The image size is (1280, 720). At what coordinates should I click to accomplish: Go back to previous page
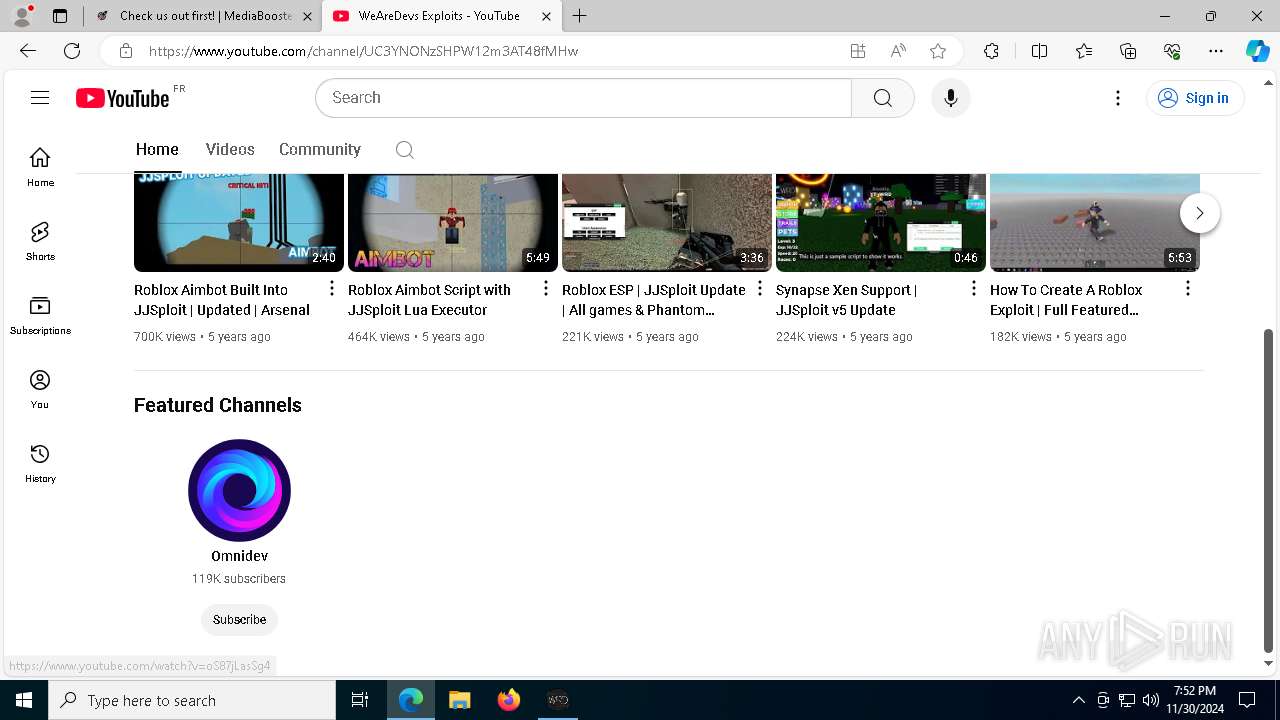point(28,51)
